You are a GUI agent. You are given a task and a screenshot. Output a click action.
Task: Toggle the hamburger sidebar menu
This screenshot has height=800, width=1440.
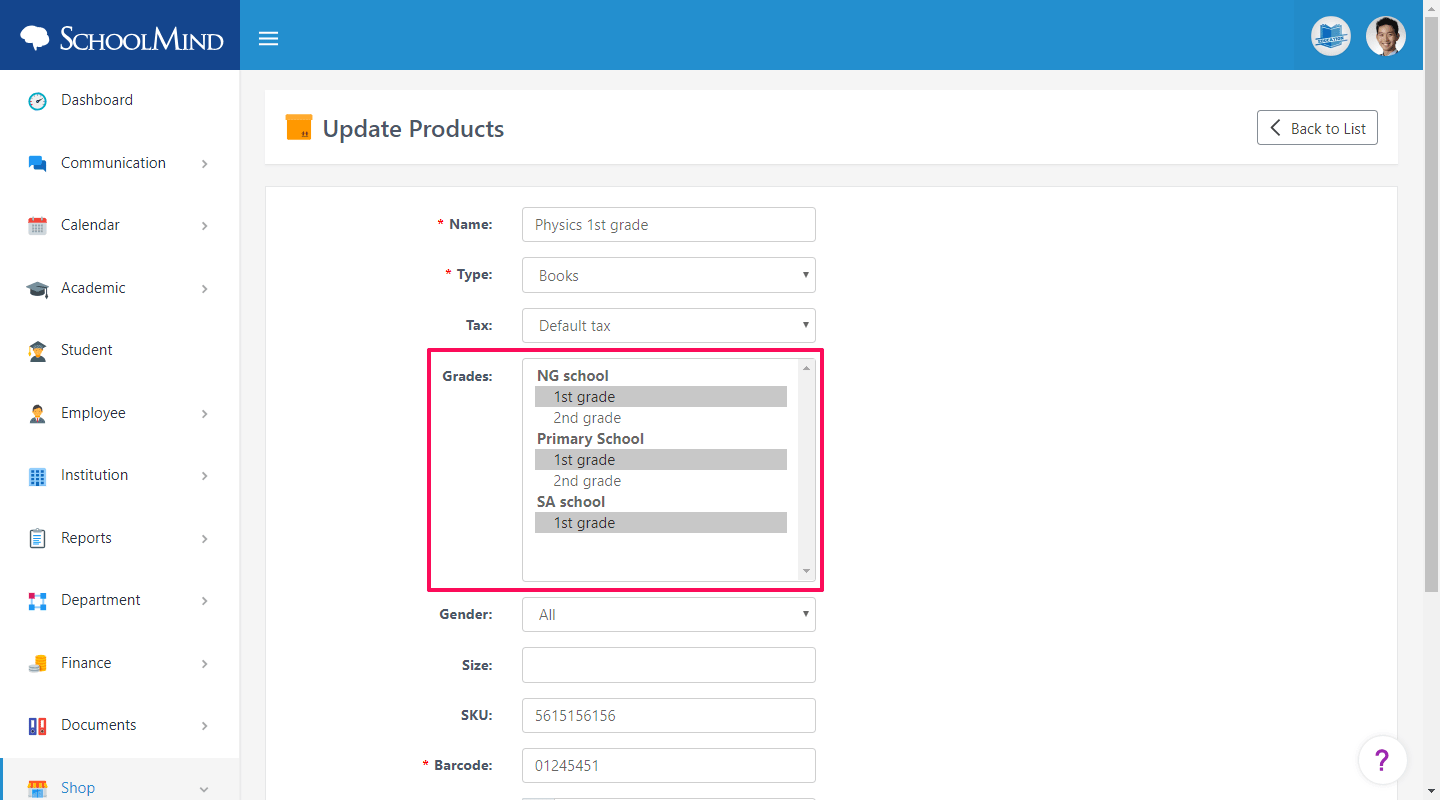pyautogui.click(x=268, y=39)
